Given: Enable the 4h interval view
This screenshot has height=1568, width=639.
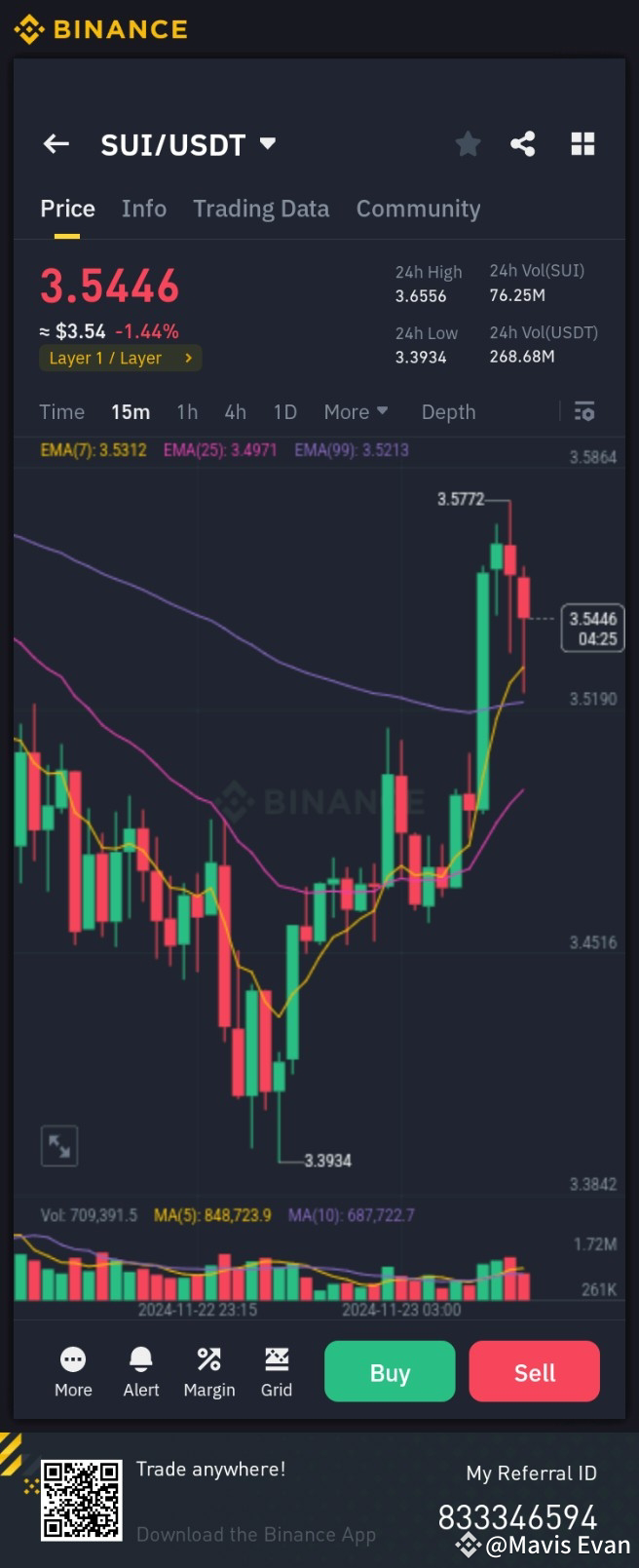Looking at the screenshot, I should coord(235,411).
